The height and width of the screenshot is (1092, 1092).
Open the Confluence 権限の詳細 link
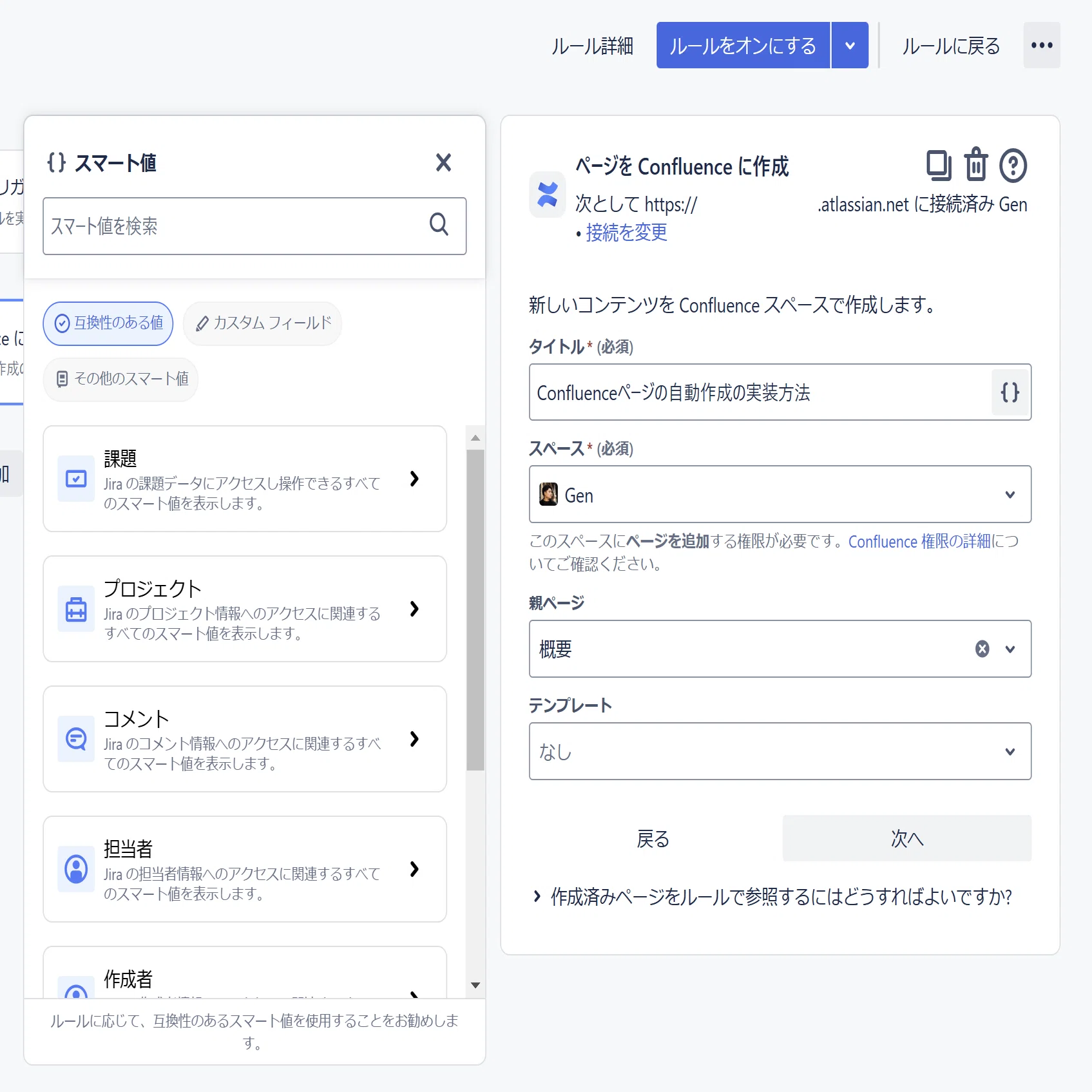click(919, 541)
